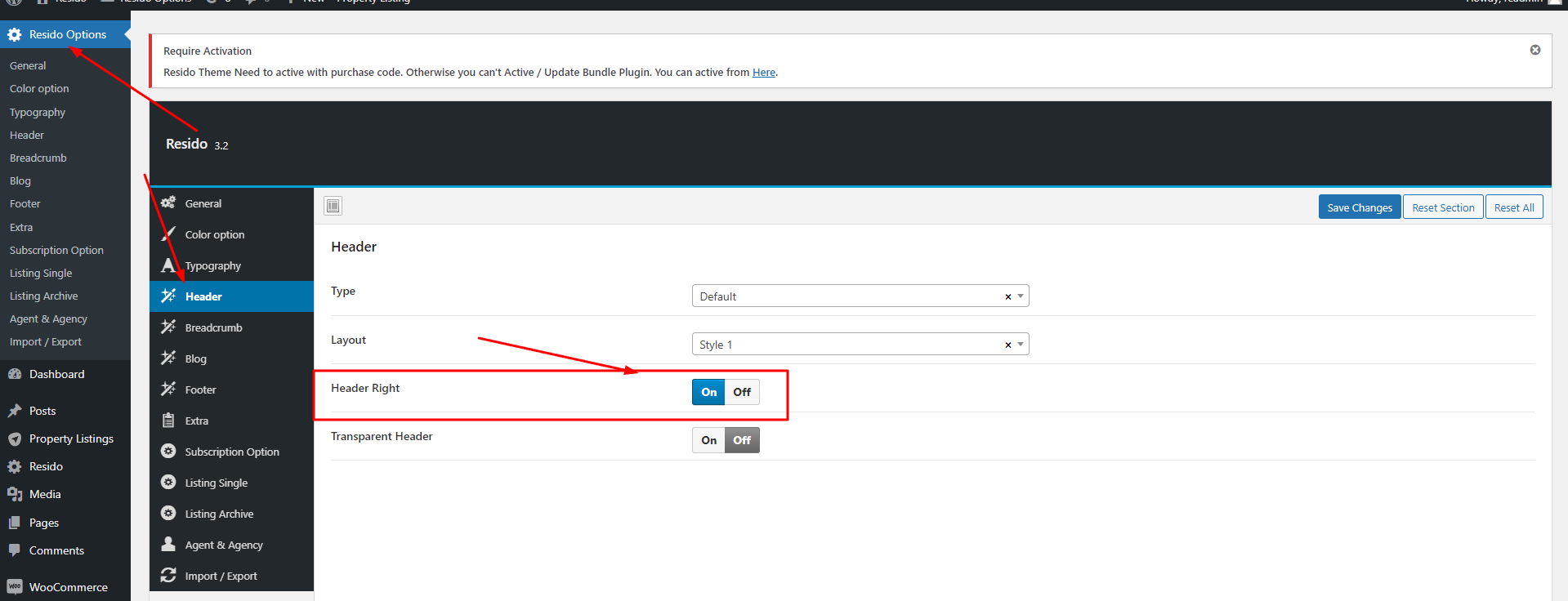Open Extra in the WordPress submenu

pos(21,227)
